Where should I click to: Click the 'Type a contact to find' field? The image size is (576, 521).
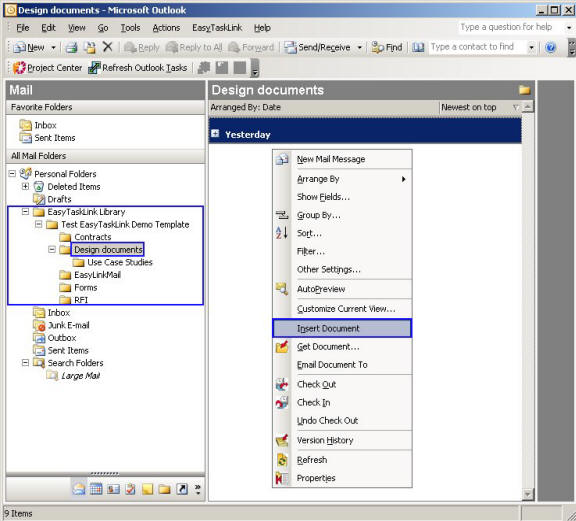478,47
